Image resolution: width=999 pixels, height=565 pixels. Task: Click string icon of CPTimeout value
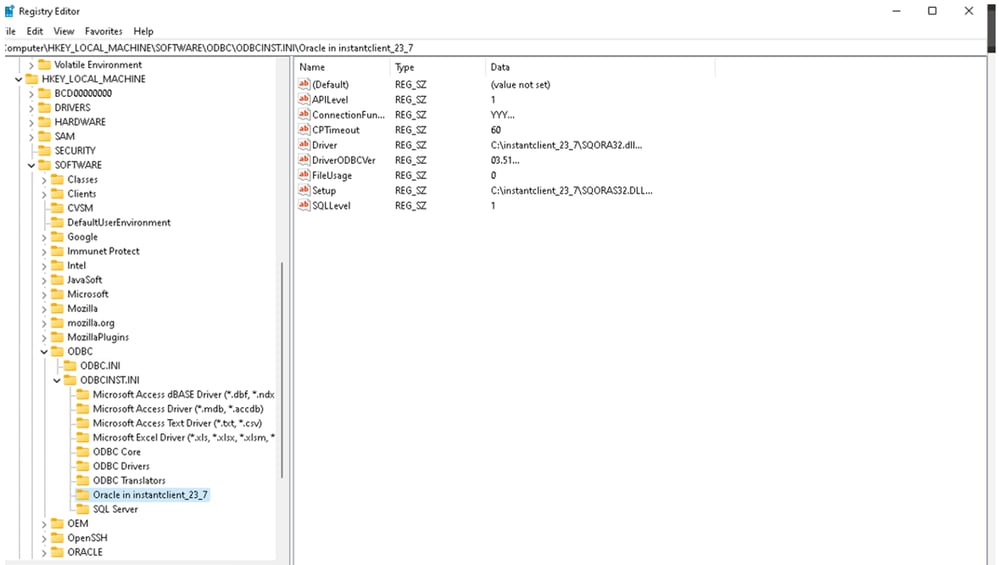[x=304, y=129]
